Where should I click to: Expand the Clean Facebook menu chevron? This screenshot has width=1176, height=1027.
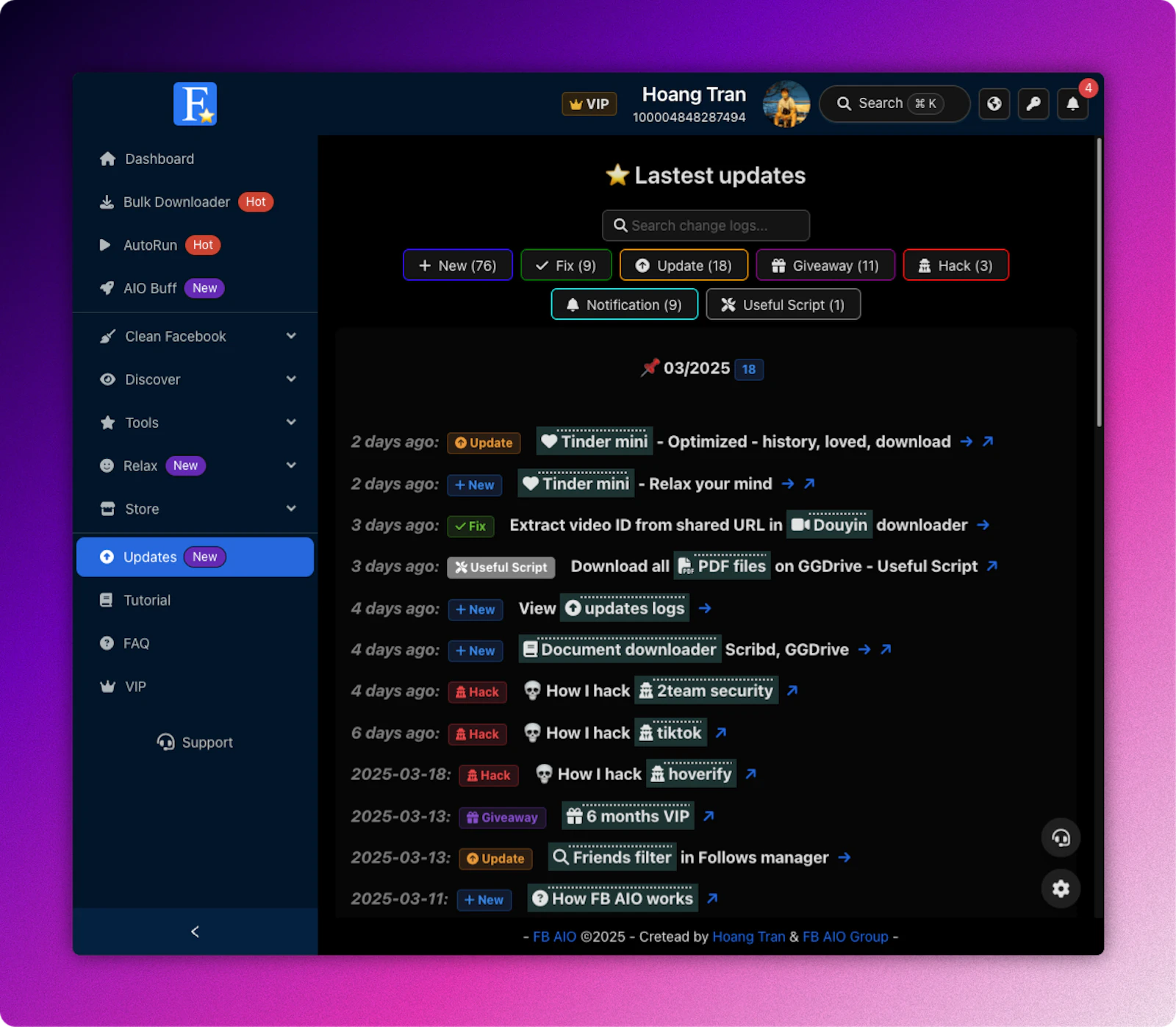coord(291,336)
